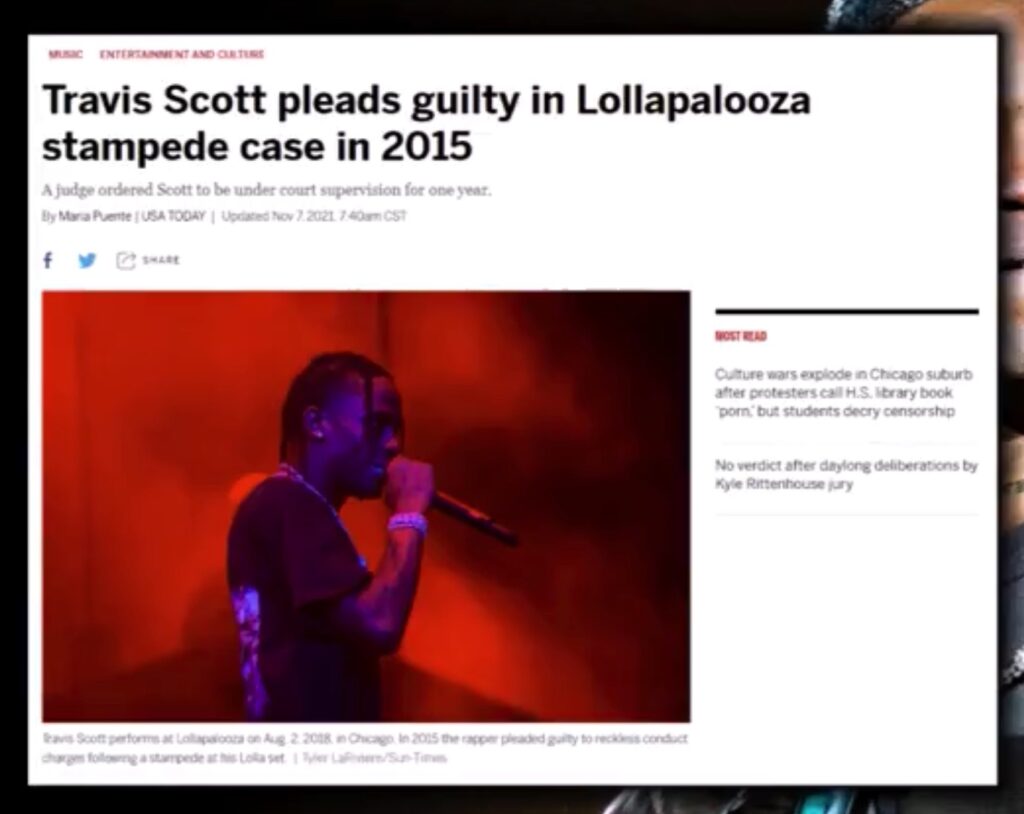Open the MUSIC category
1024x814 pixels.
65,54
